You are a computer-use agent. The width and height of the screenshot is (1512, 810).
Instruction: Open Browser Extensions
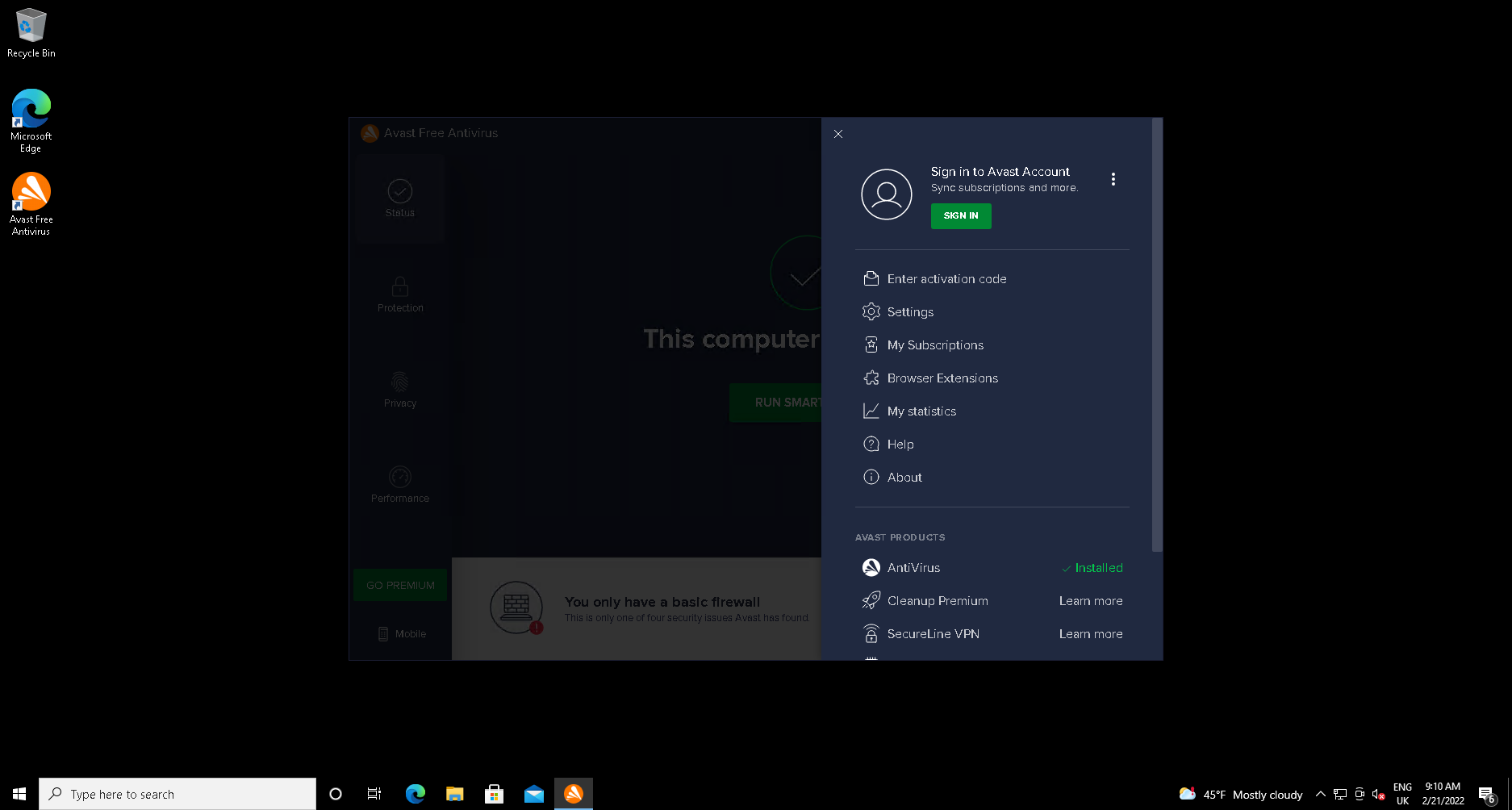942,378
